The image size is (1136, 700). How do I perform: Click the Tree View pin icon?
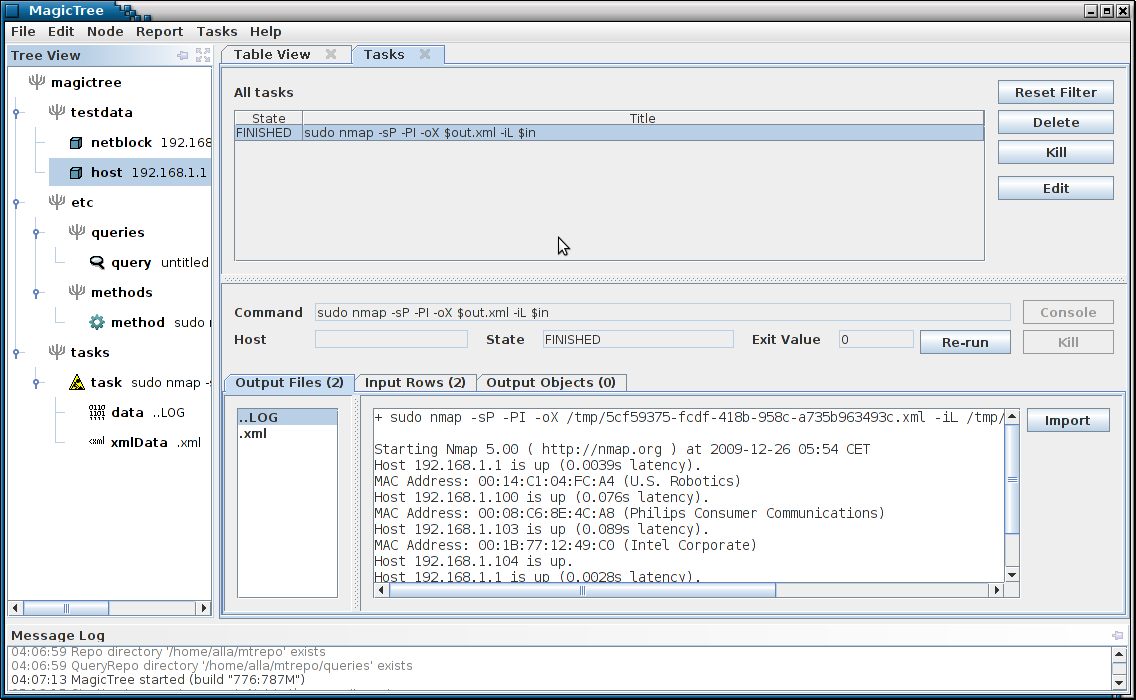tap(183, 55)
